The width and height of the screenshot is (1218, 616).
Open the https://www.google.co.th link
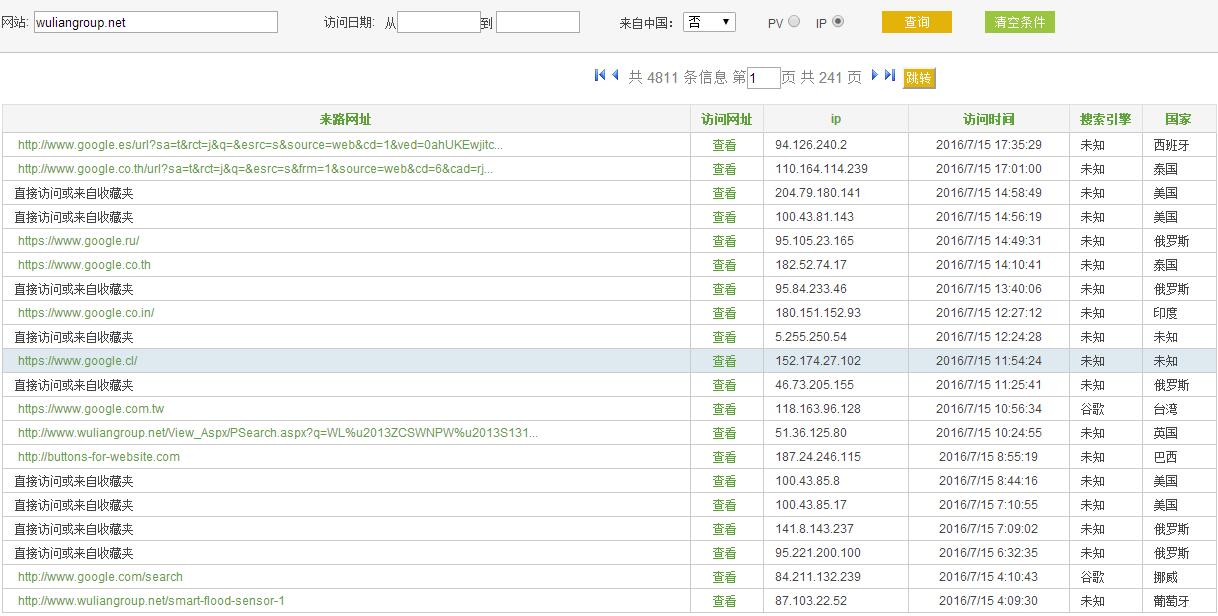[x=84, y=265]
